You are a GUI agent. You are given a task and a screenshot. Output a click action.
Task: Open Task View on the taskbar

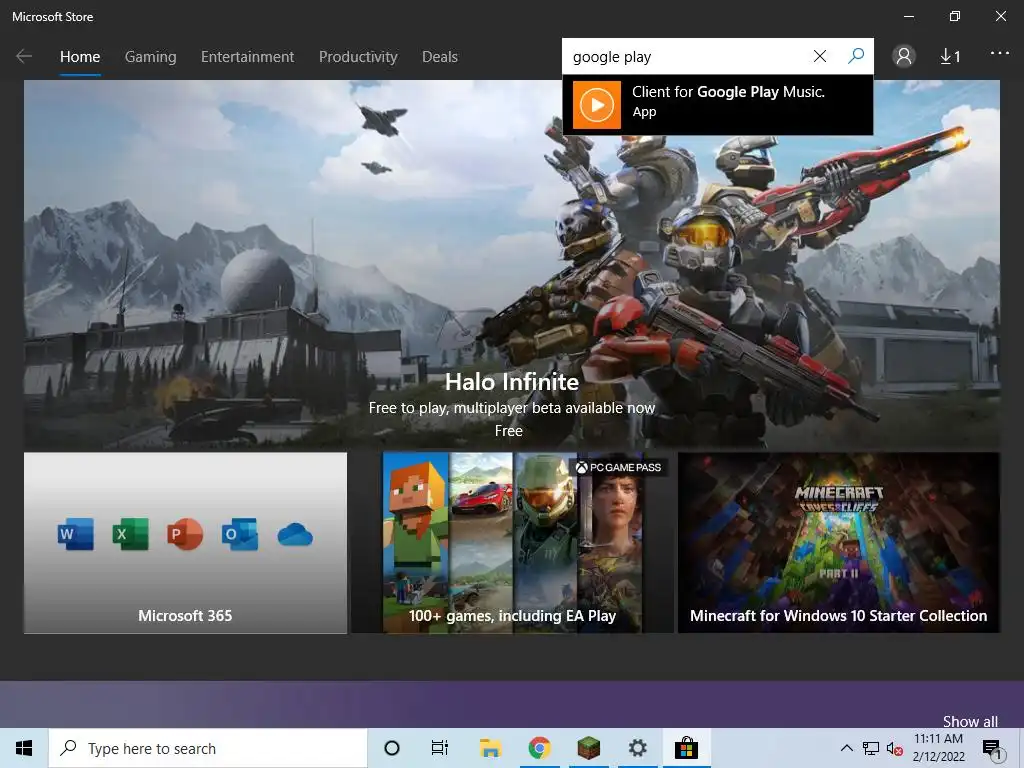440,748
